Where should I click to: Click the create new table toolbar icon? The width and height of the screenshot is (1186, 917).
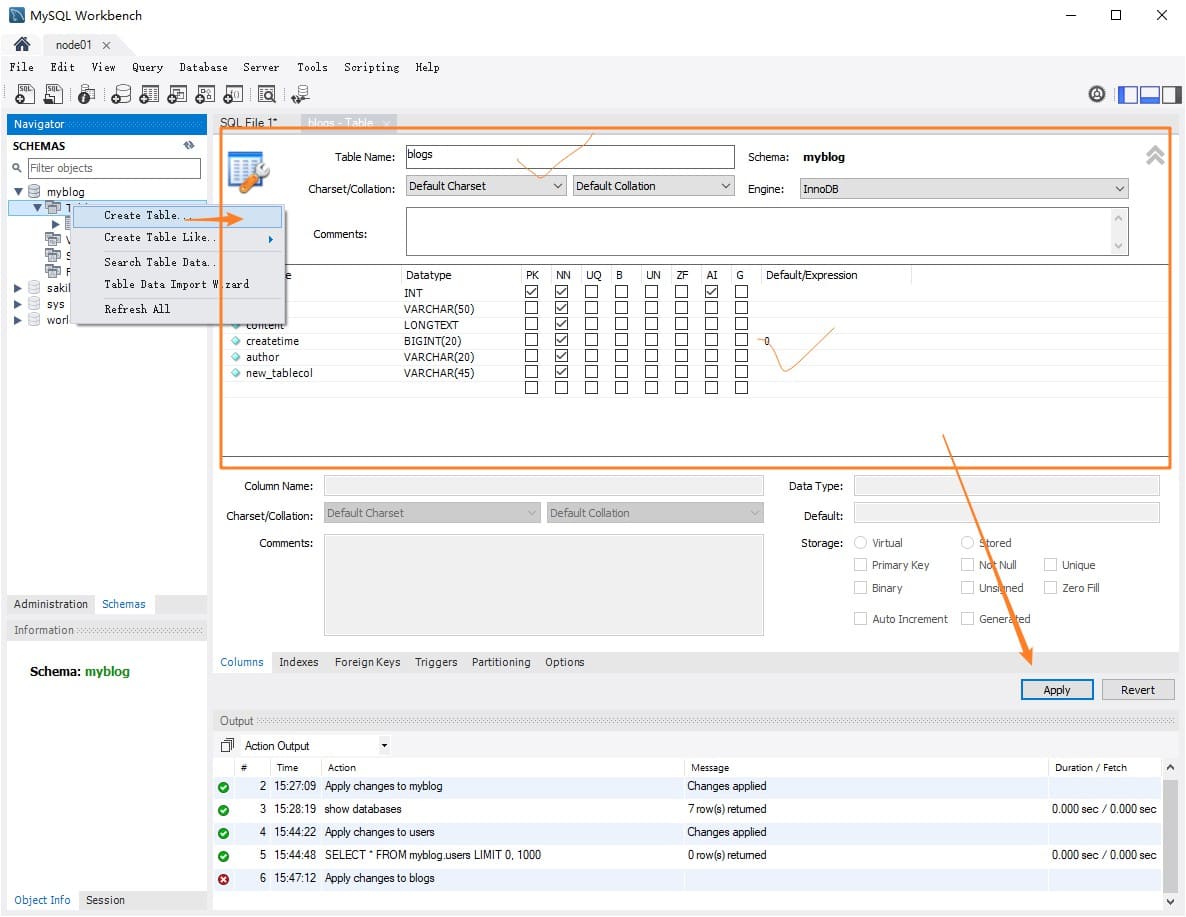pyautogui.click(x=149, y=94)
